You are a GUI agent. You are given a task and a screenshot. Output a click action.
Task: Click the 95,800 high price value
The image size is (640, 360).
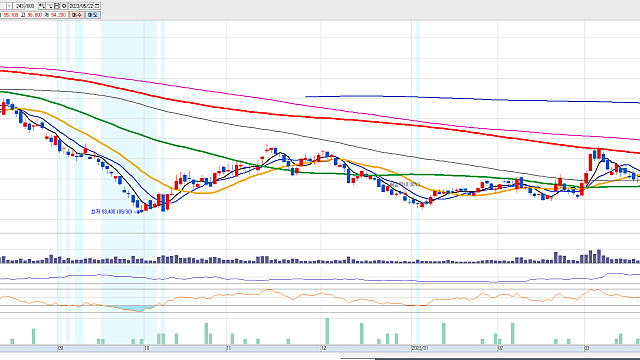tap(35, 15)
